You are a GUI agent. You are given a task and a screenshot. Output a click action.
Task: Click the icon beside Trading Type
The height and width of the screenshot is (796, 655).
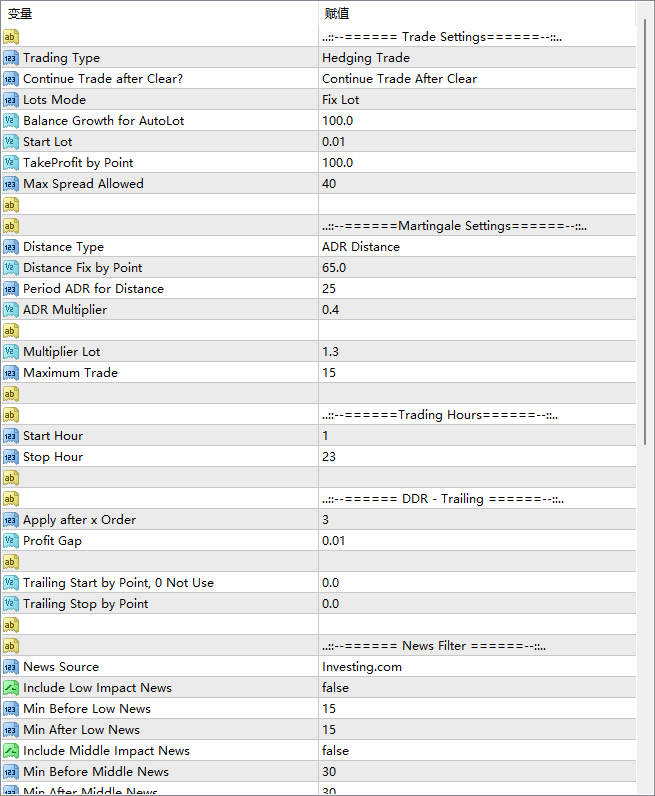(11, 58)
